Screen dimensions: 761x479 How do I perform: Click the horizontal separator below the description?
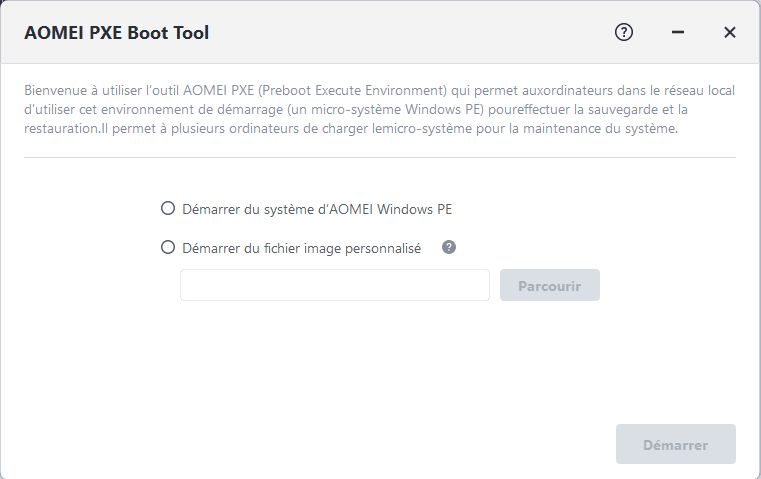[380, 157]
